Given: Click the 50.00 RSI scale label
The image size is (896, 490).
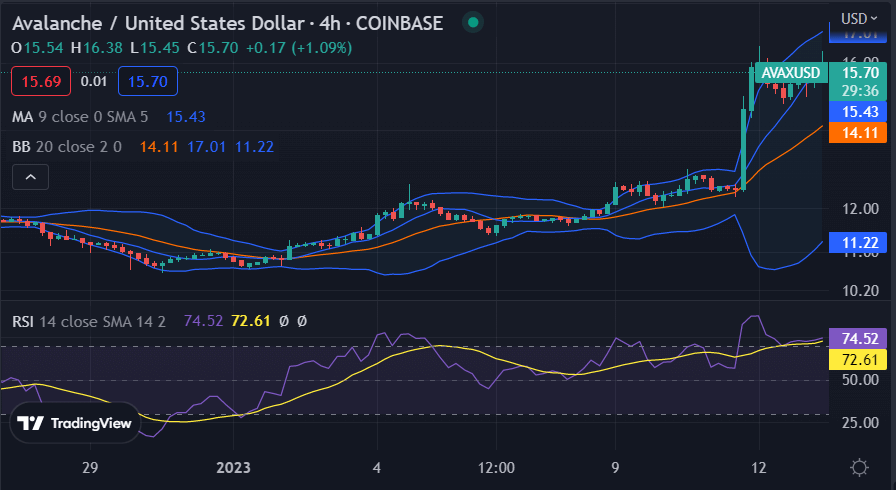Looking at the screenshot, I should [860, 380].
